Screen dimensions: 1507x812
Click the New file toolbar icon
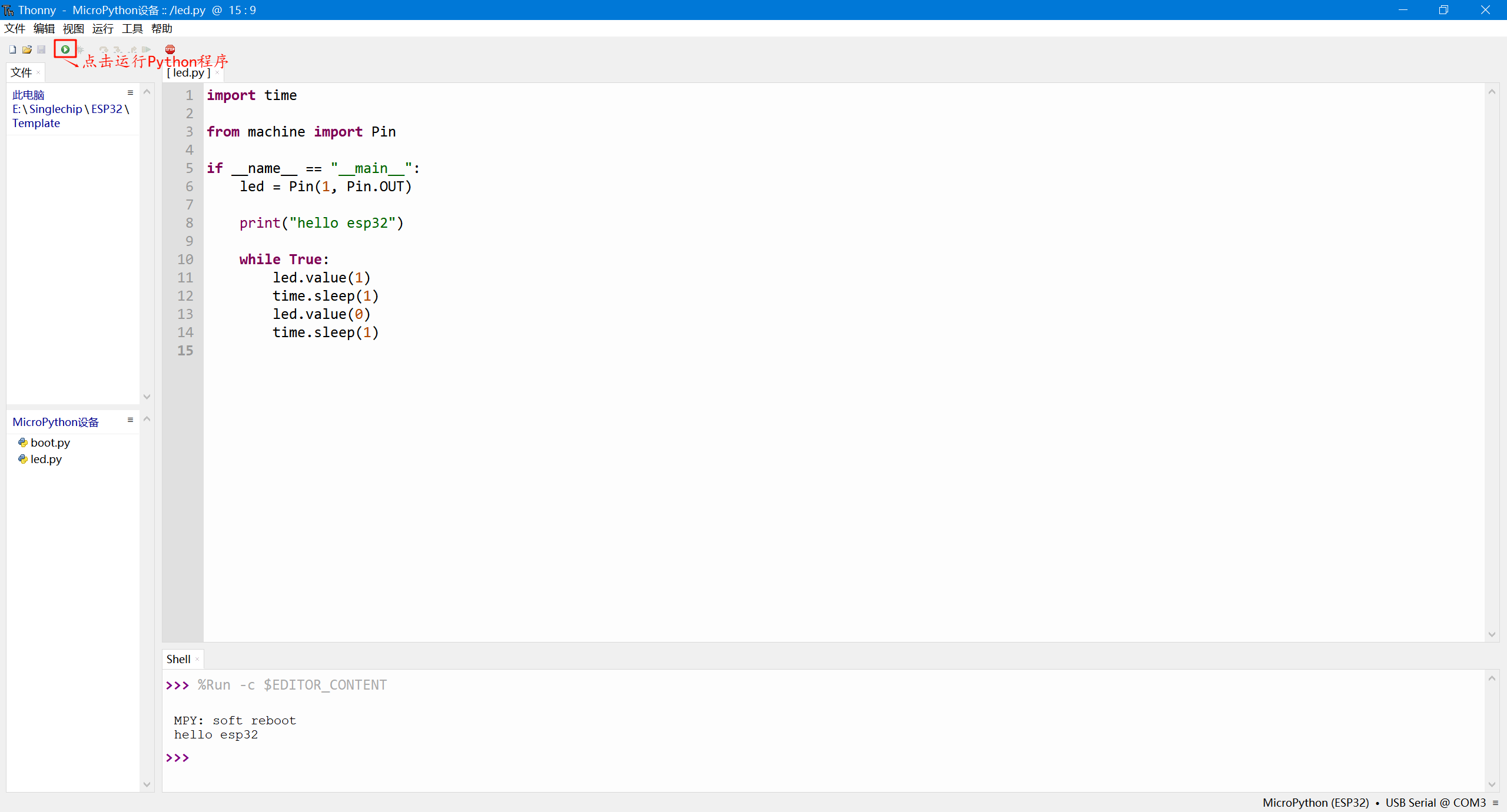click(x=12, y=49)
